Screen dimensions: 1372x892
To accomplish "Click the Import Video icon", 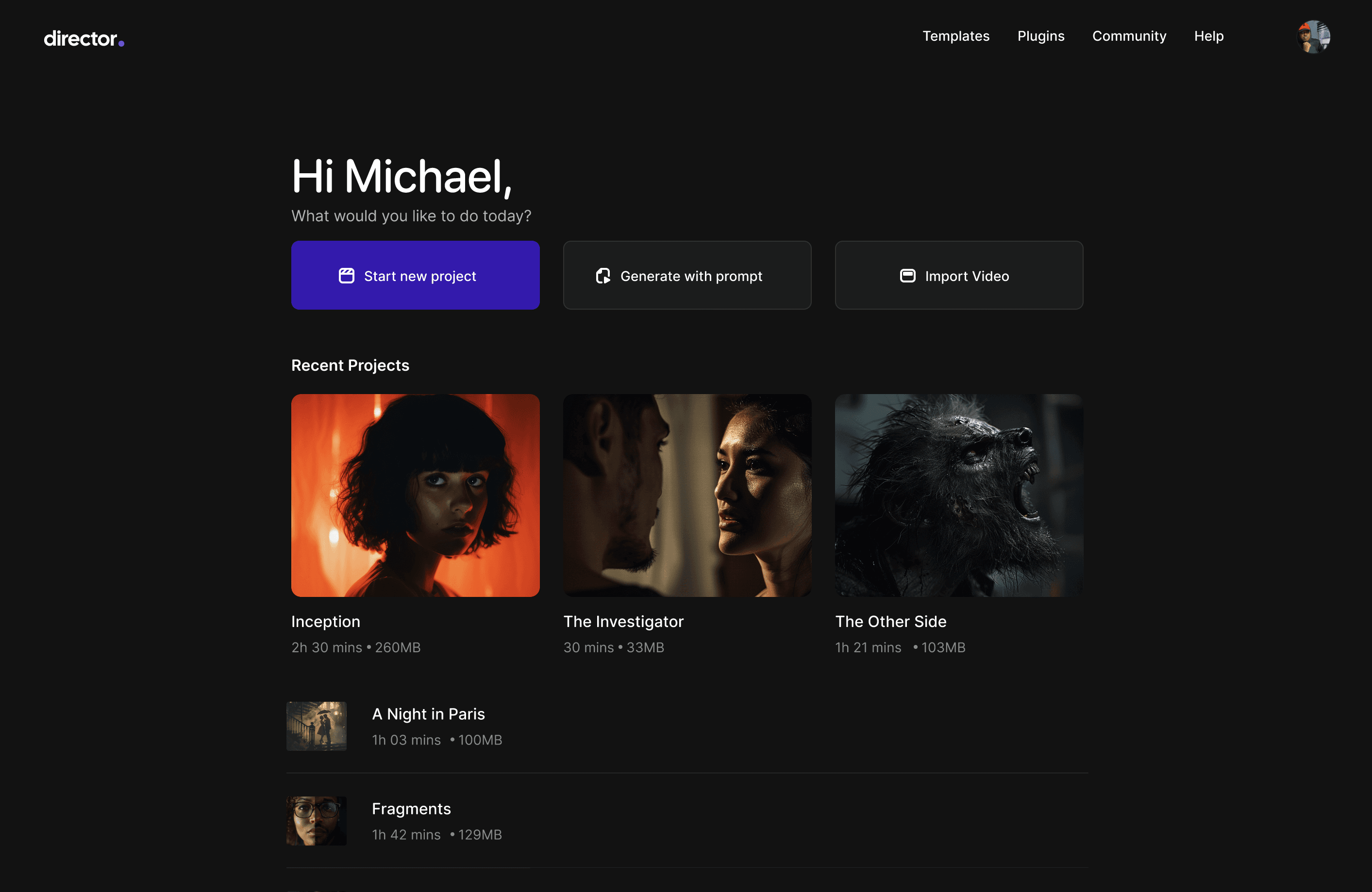I will click(x=907, y=276).
